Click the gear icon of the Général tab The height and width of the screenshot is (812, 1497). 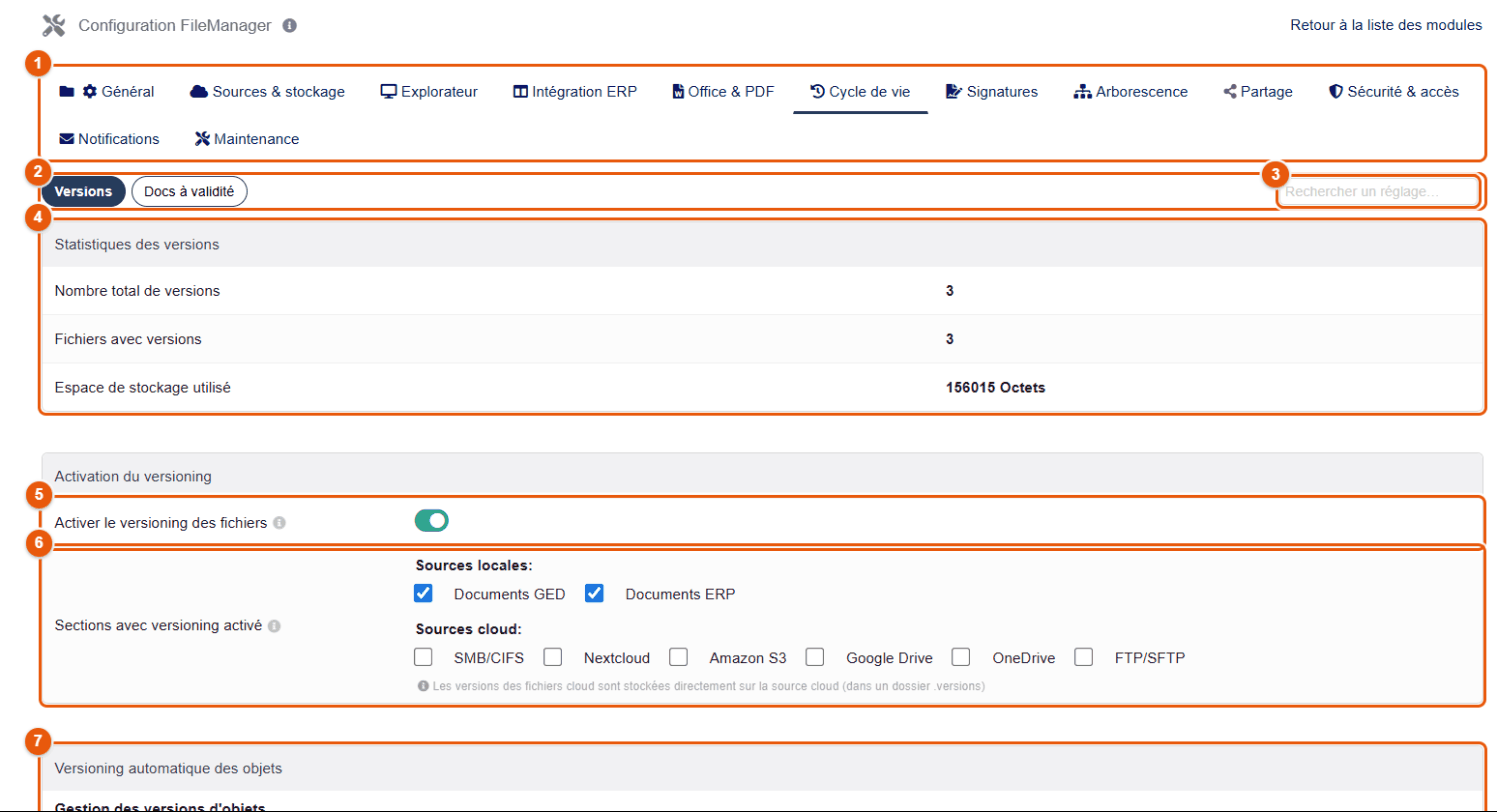pyautogui.click(x=90, y=92)
